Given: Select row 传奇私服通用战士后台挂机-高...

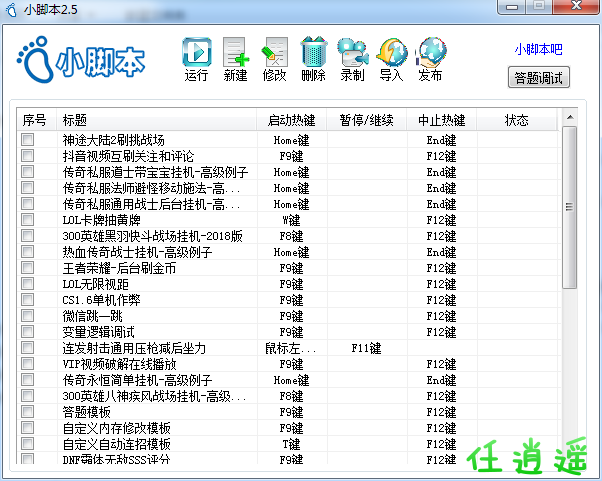Looking at the screenshot, I should (288, 204).
